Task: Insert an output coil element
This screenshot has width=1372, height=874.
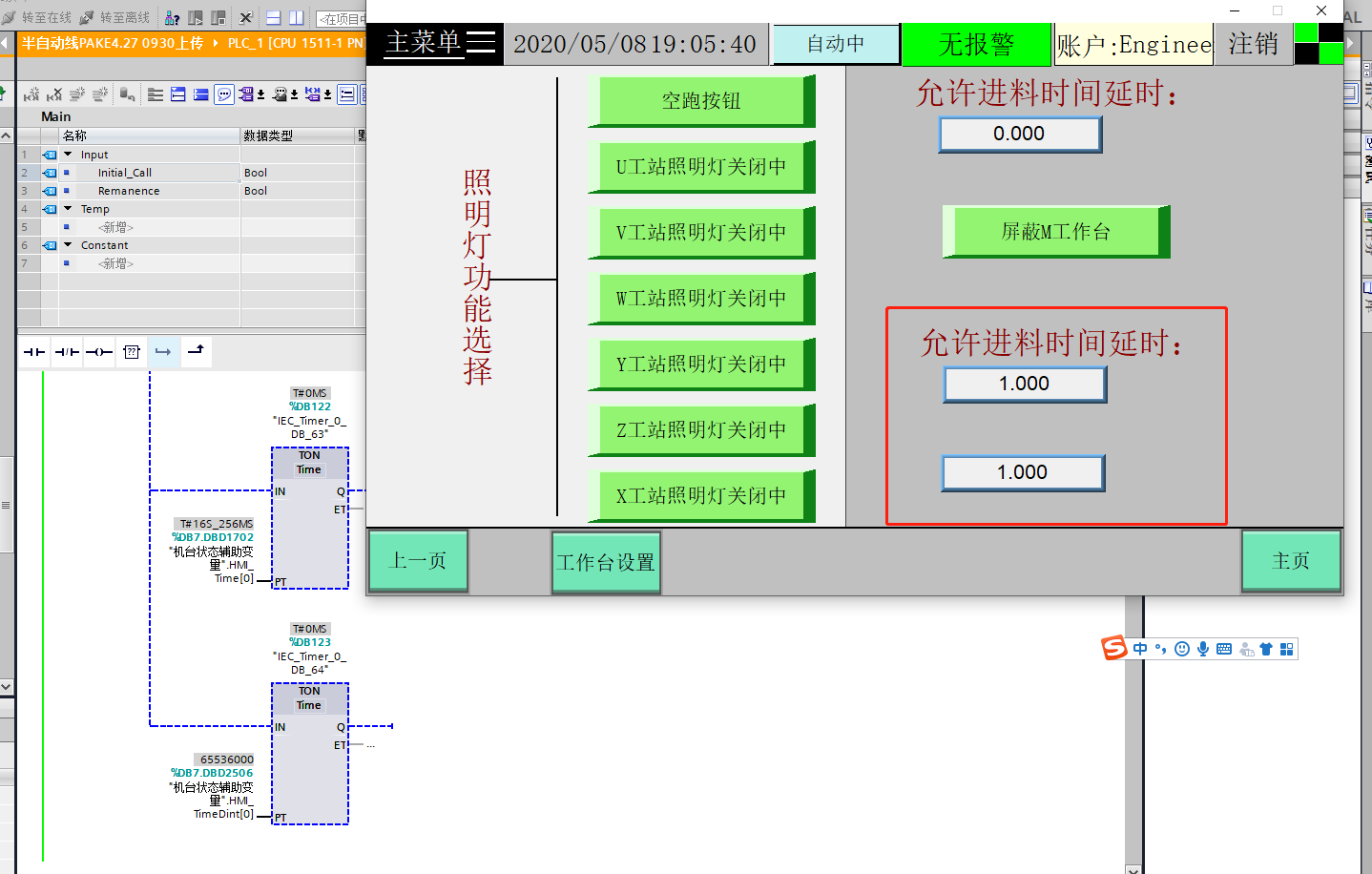Action: pyautogui.click(x=99, y=352)
